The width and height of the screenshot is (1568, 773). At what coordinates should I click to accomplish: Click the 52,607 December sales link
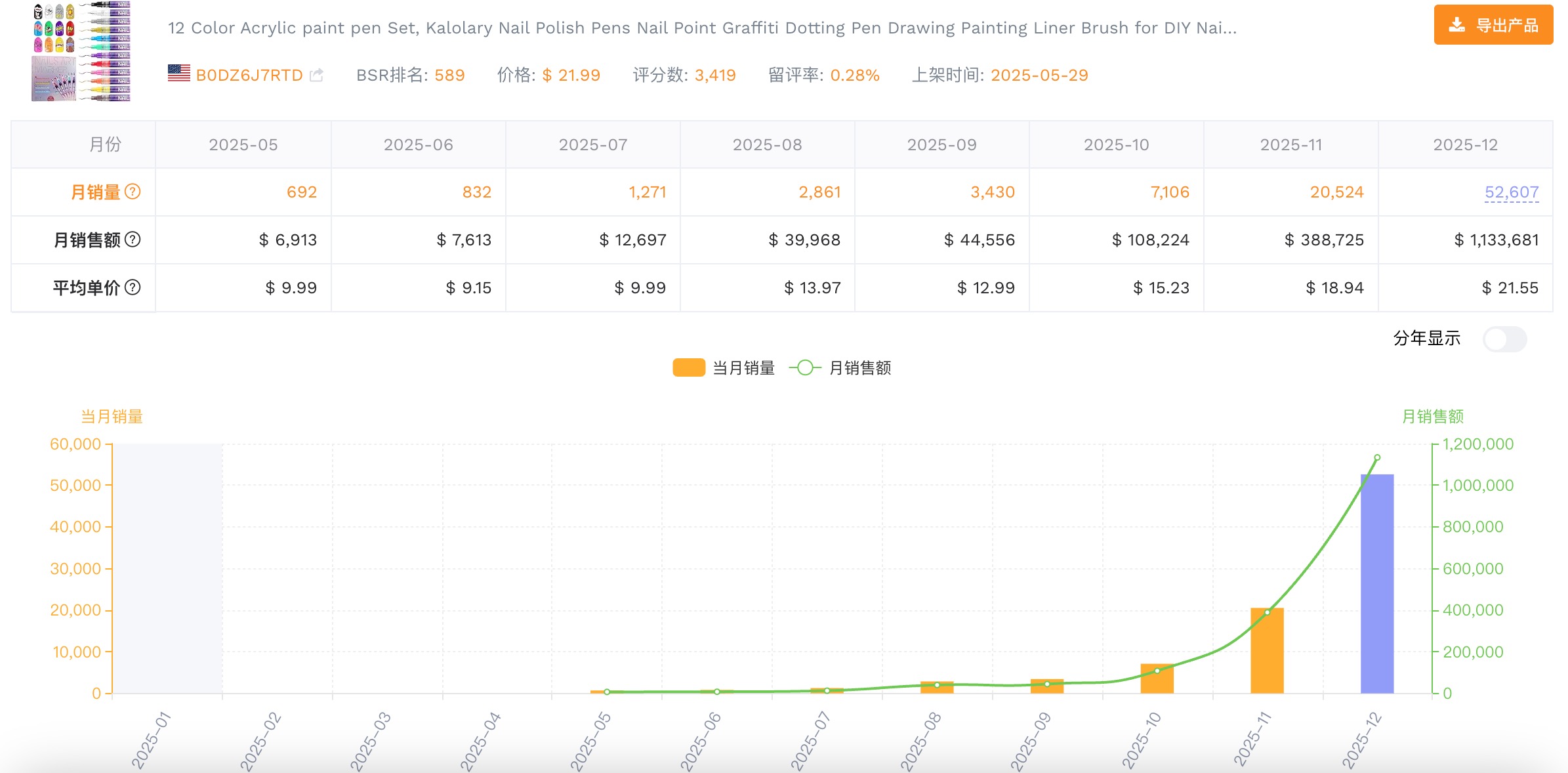pos(1511,192)
